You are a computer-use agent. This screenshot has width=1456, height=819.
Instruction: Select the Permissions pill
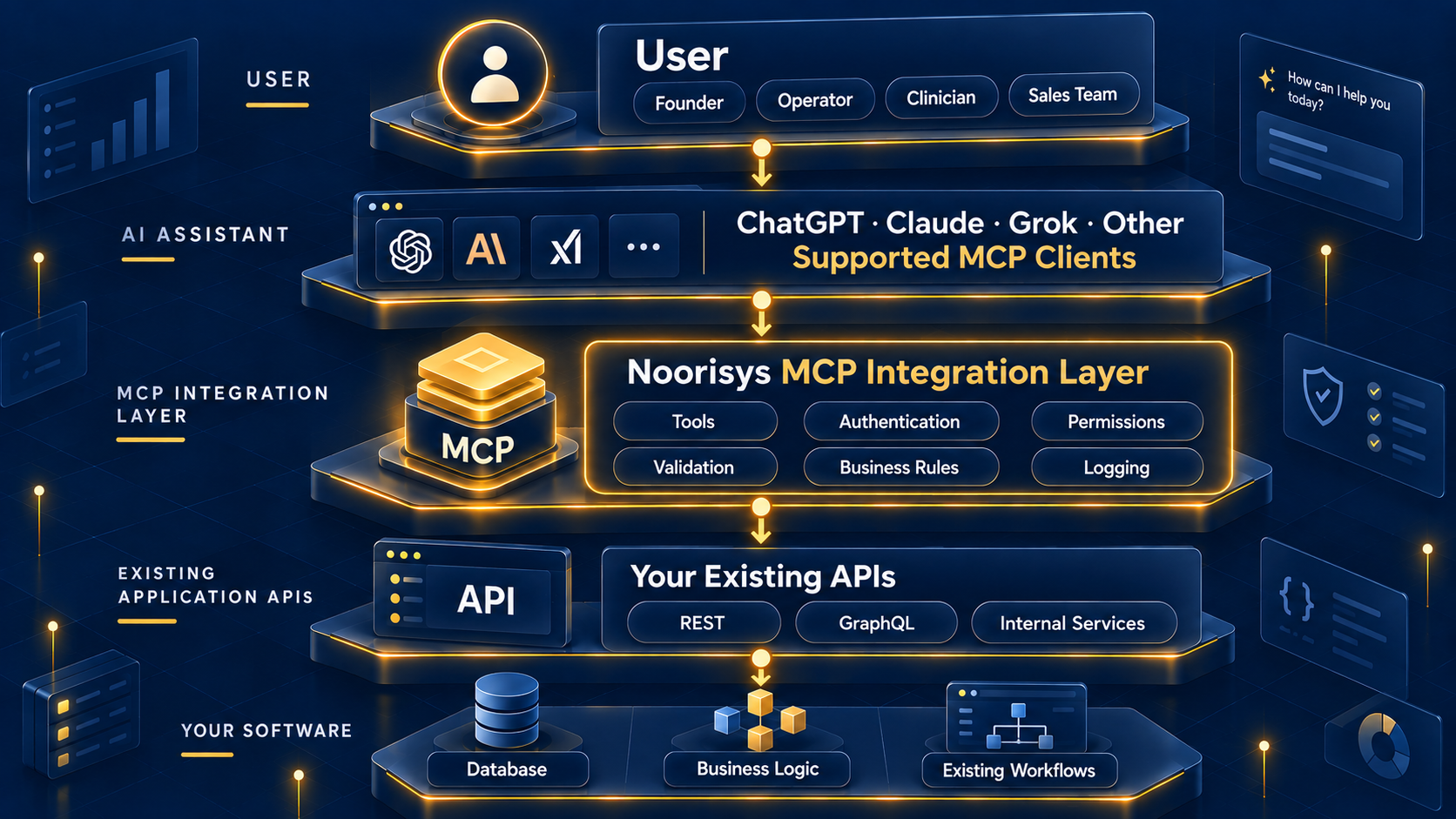pos(1116,421)
